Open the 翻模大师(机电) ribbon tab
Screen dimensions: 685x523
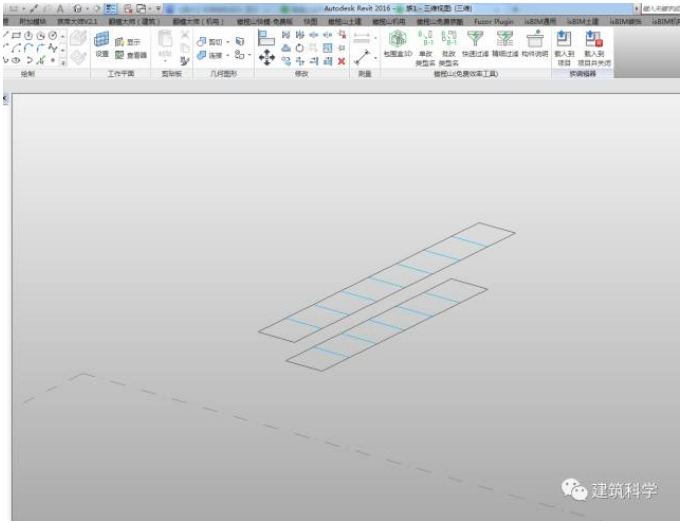pyautogui.click(x=198, y=21)
